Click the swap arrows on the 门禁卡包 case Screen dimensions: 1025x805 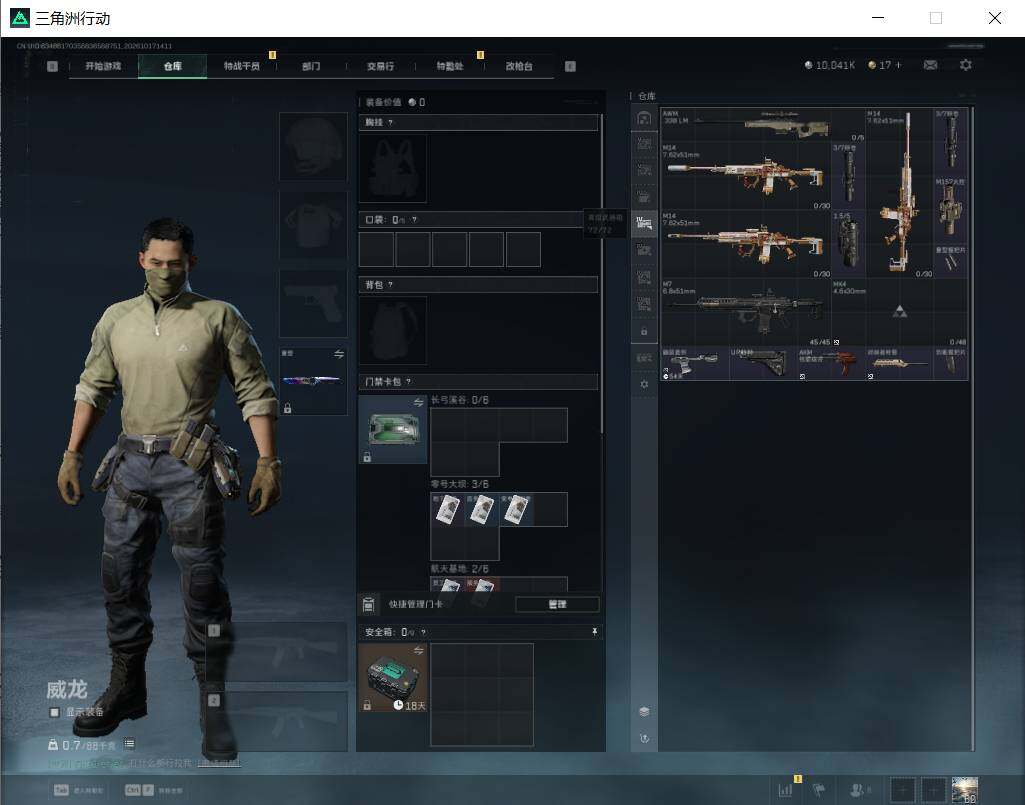(418, 402)
